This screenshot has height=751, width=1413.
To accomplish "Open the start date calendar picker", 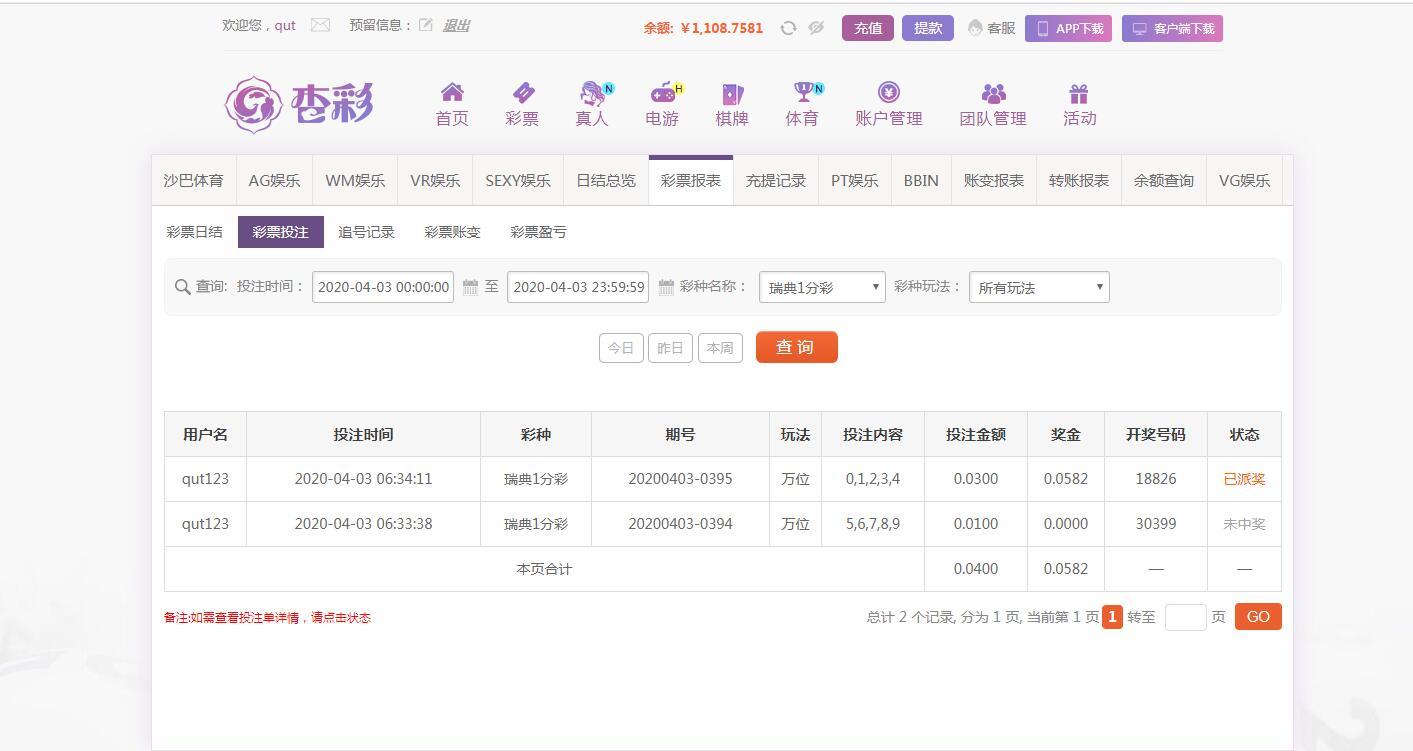I will (470, 287).
